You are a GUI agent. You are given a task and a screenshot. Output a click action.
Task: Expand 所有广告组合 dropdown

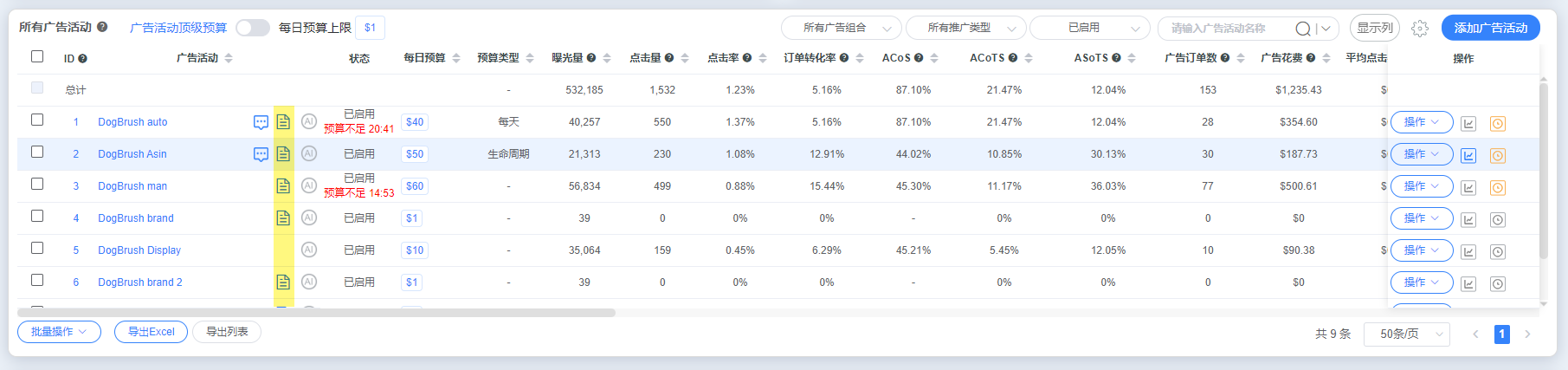click(841, 28)
